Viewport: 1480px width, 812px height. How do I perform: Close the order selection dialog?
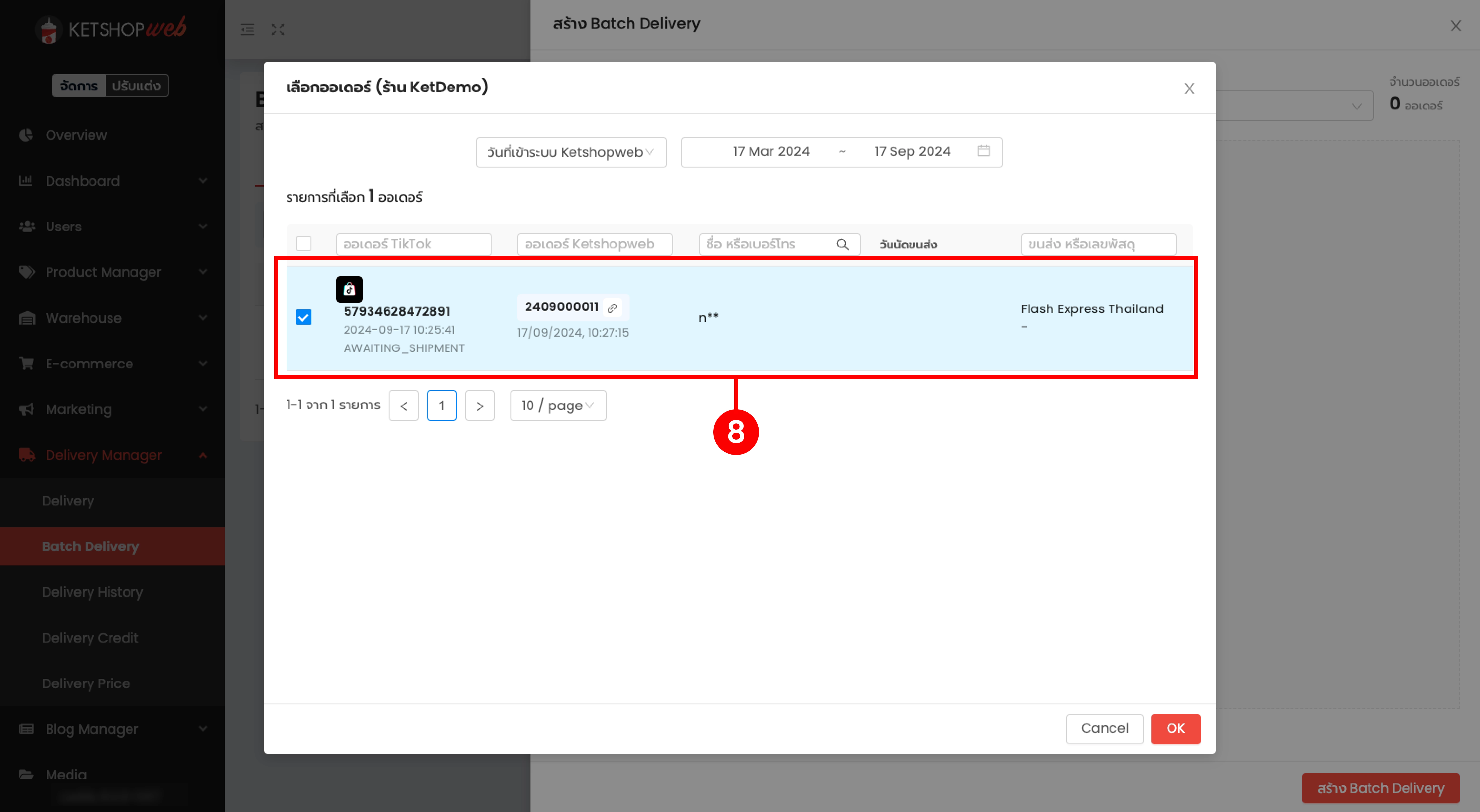pyautogui.click(x=1189, y=89)
